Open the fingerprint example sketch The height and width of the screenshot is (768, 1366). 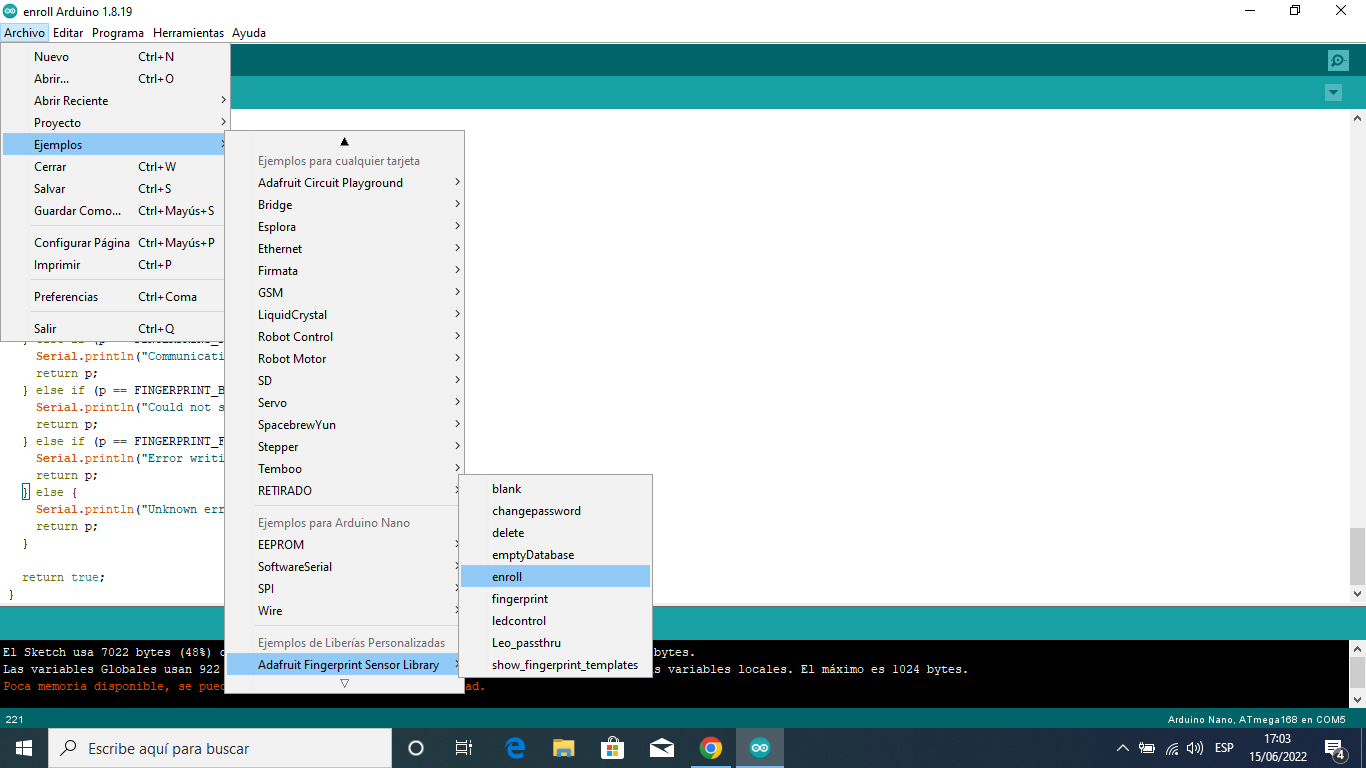point(556,599)
